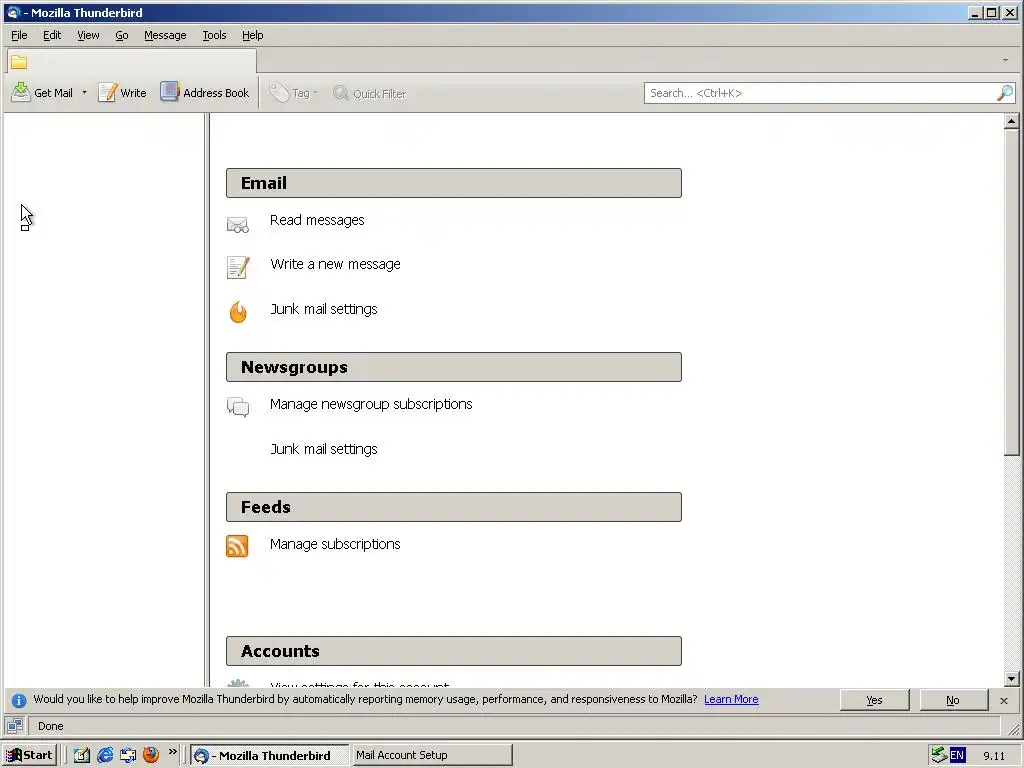Open the File menu
Image resolution: width=1024 pixels, height=768 pixels.
click(19, 35)
